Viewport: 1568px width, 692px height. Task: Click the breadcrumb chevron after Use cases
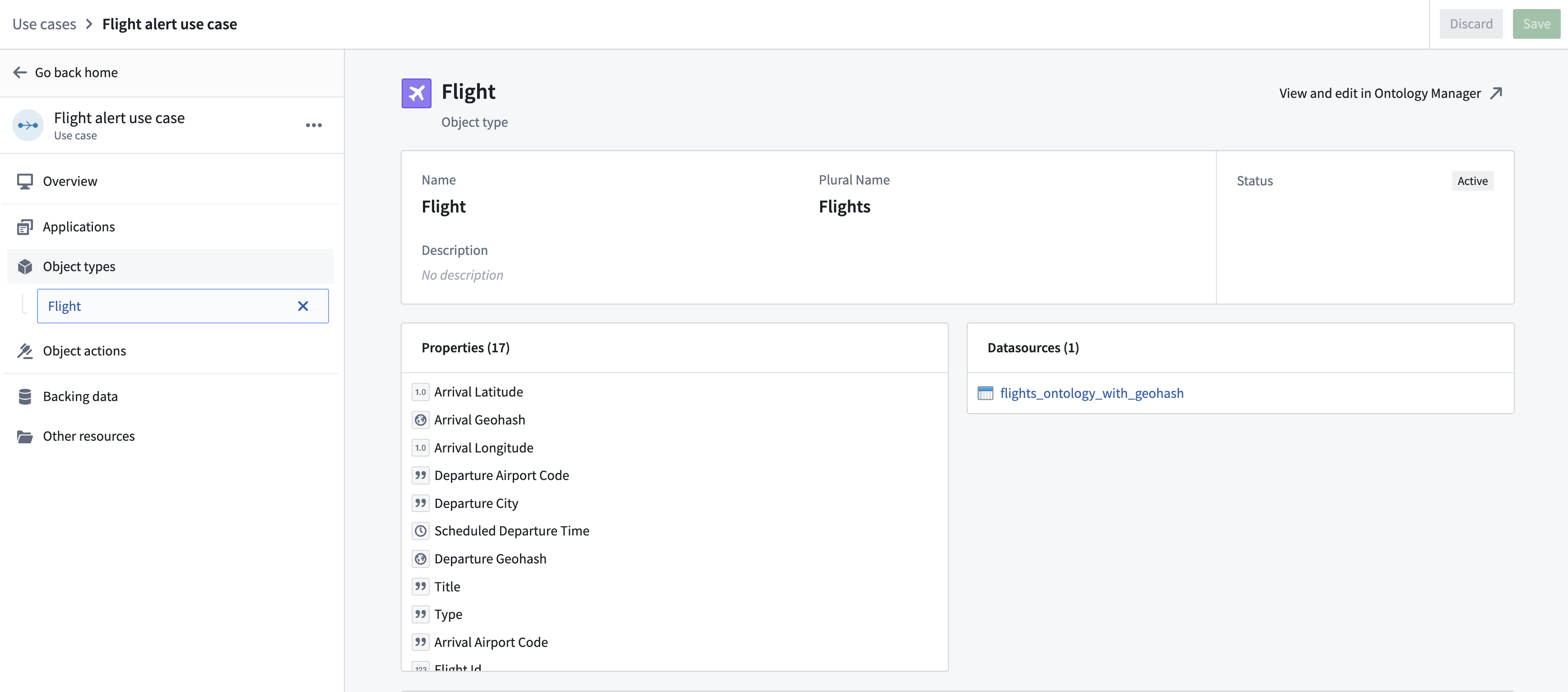(89, 24)
